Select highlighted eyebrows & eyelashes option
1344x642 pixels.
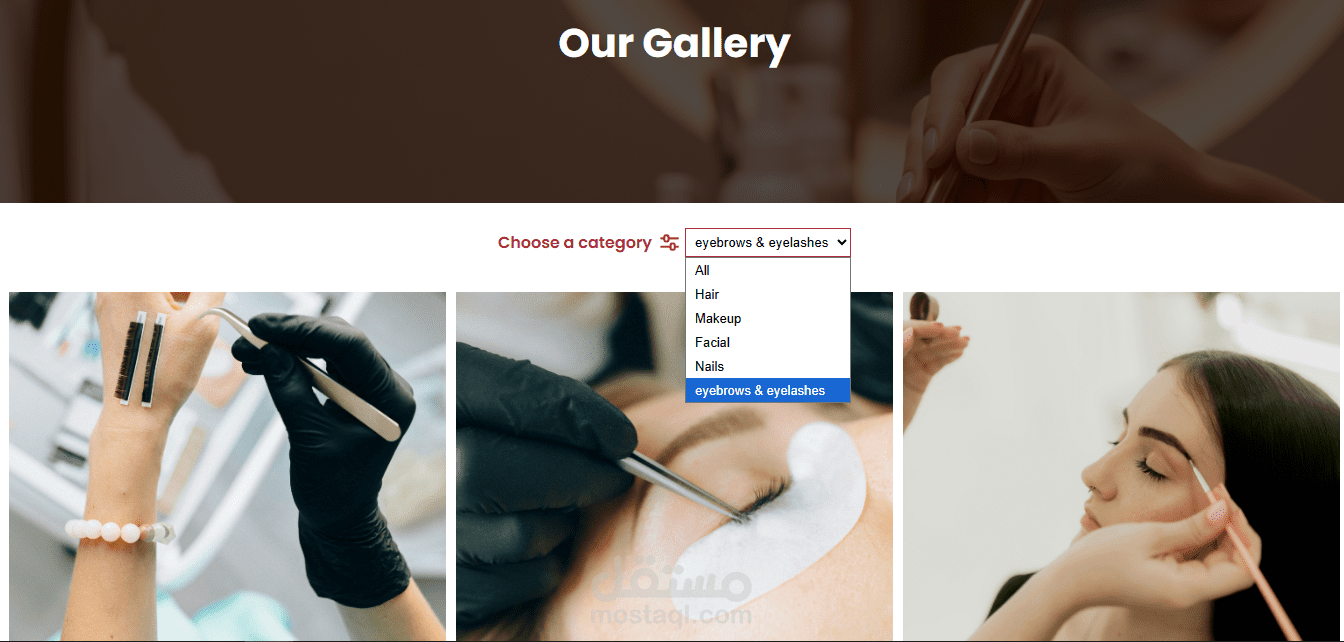pos(768,390)
